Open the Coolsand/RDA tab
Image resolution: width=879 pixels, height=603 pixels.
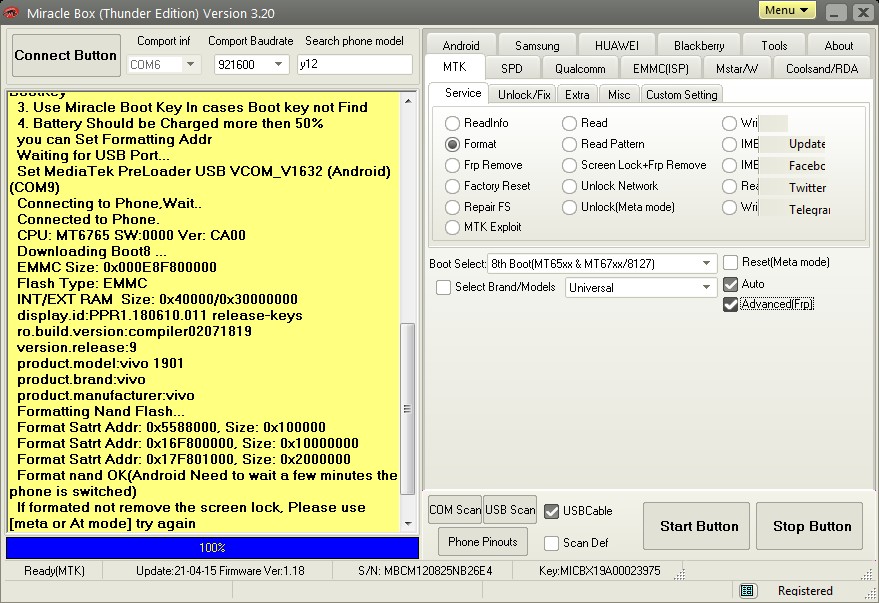coord(822,68)
